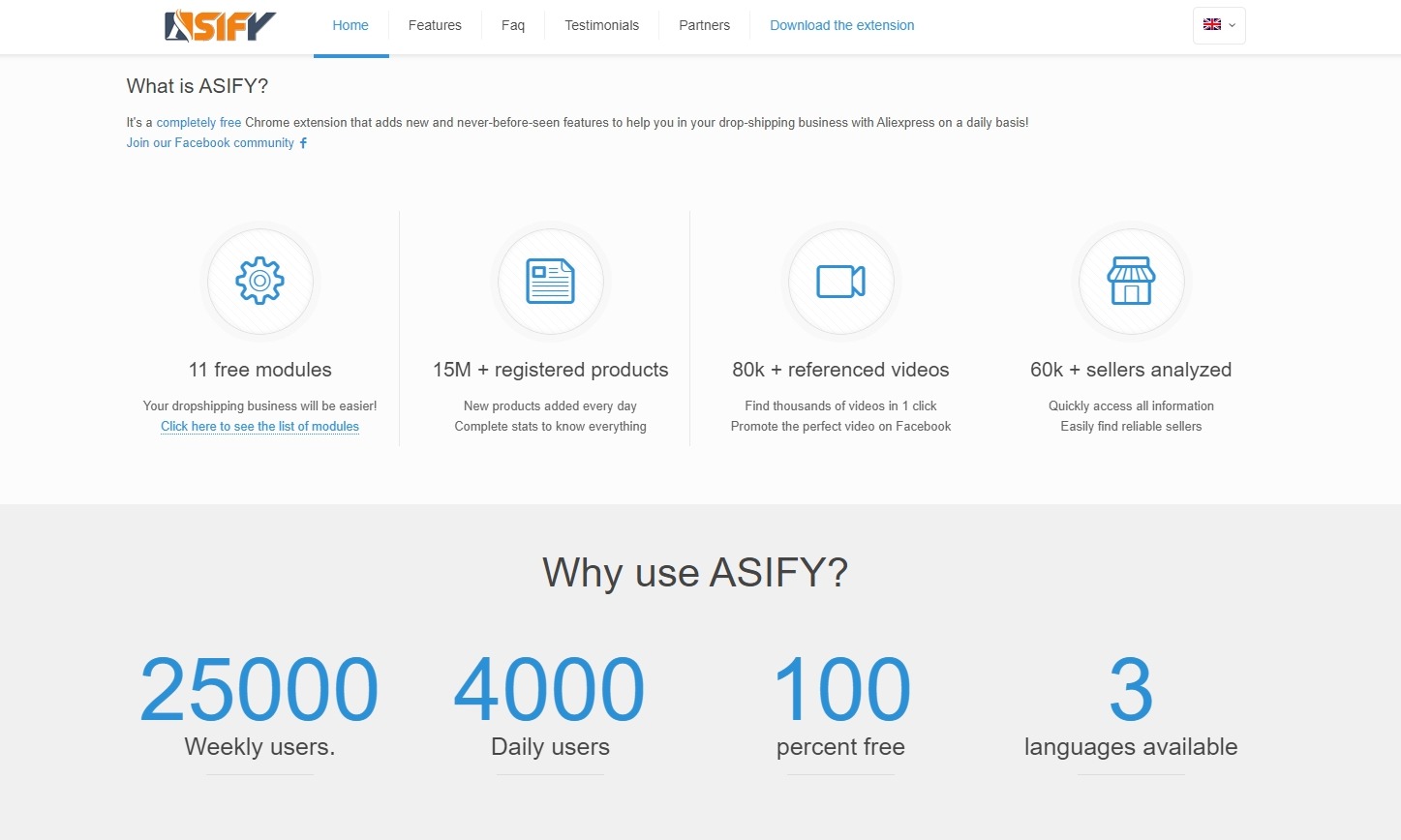1401x840 pixels.
Task: Click the 3 languages available number
Action: pos(1131,690)
